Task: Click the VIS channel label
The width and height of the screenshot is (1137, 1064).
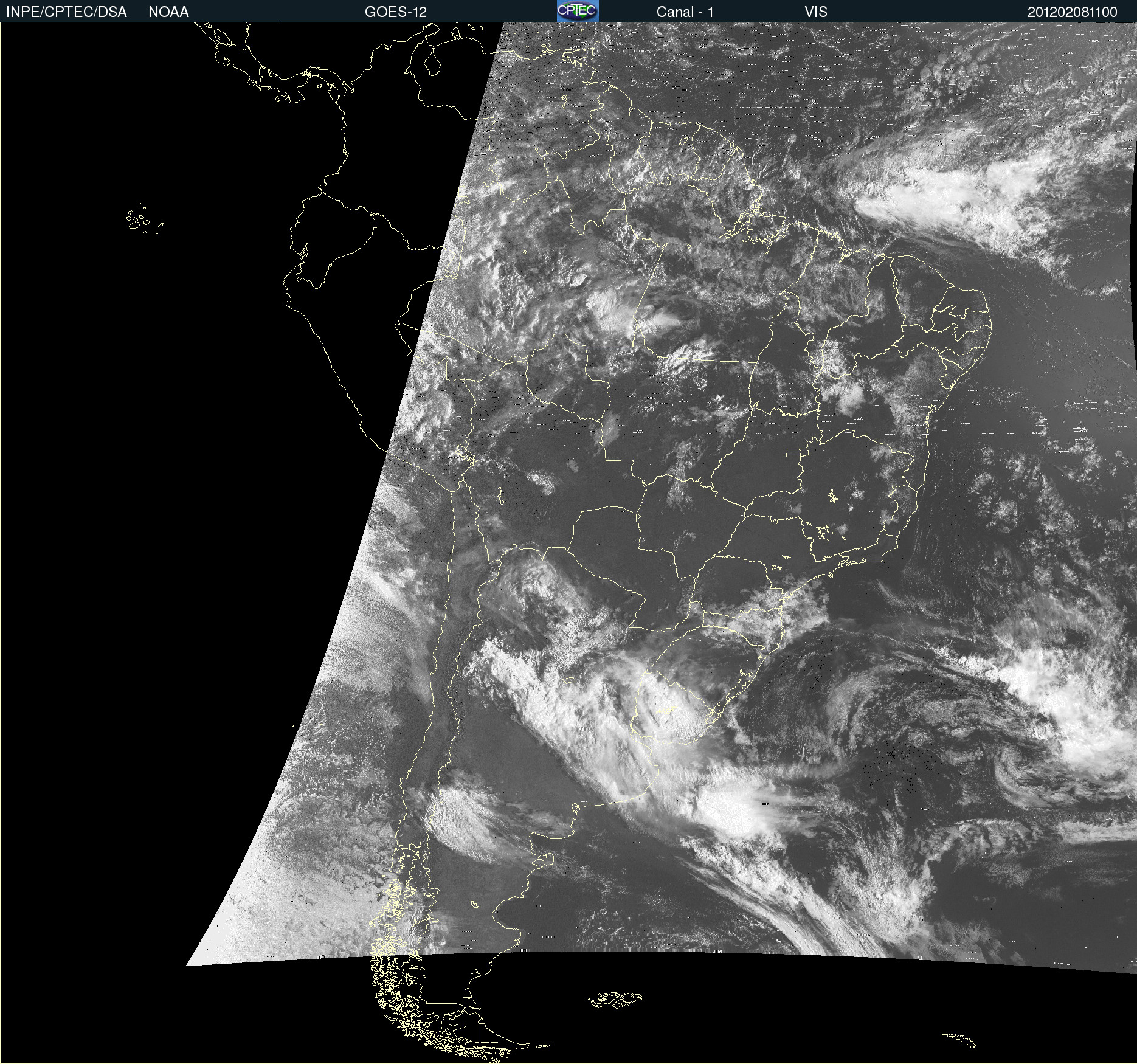Action: coord(816,12)
